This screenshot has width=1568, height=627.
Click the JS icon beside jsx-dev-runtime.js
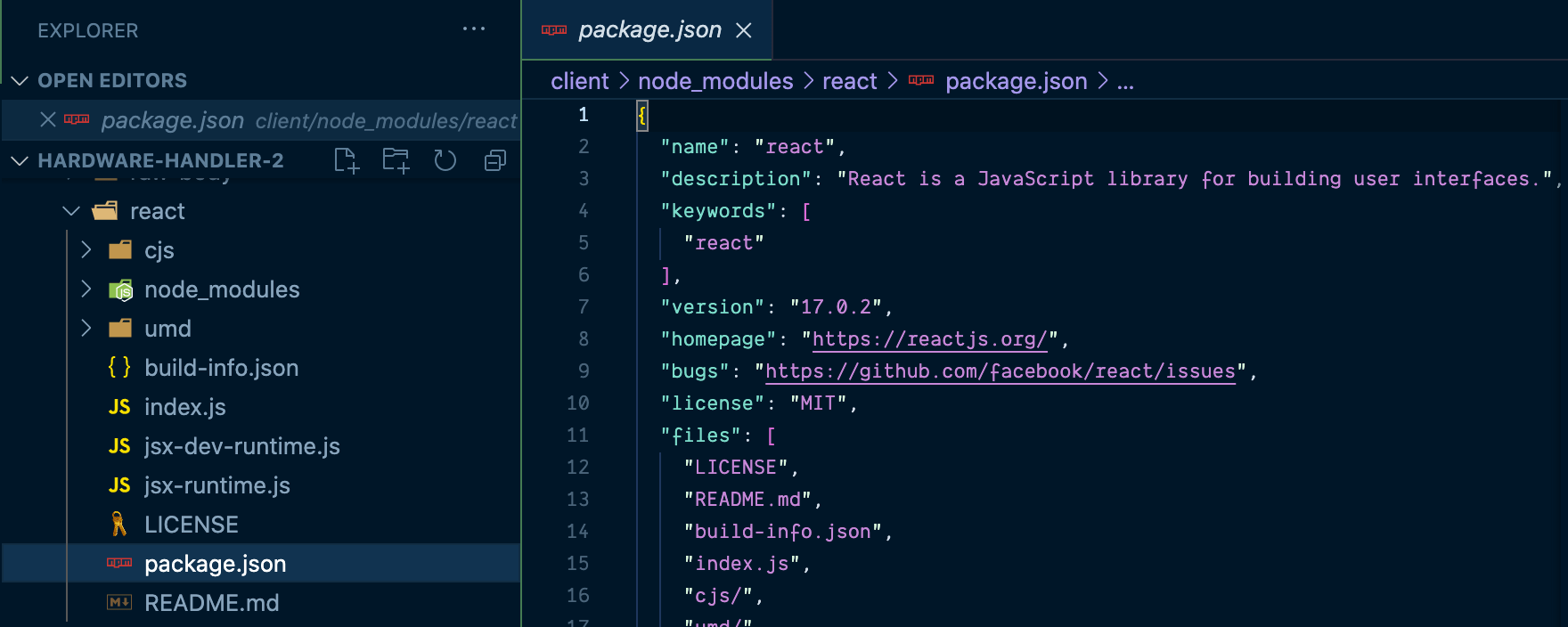click(x=119, y=446)
